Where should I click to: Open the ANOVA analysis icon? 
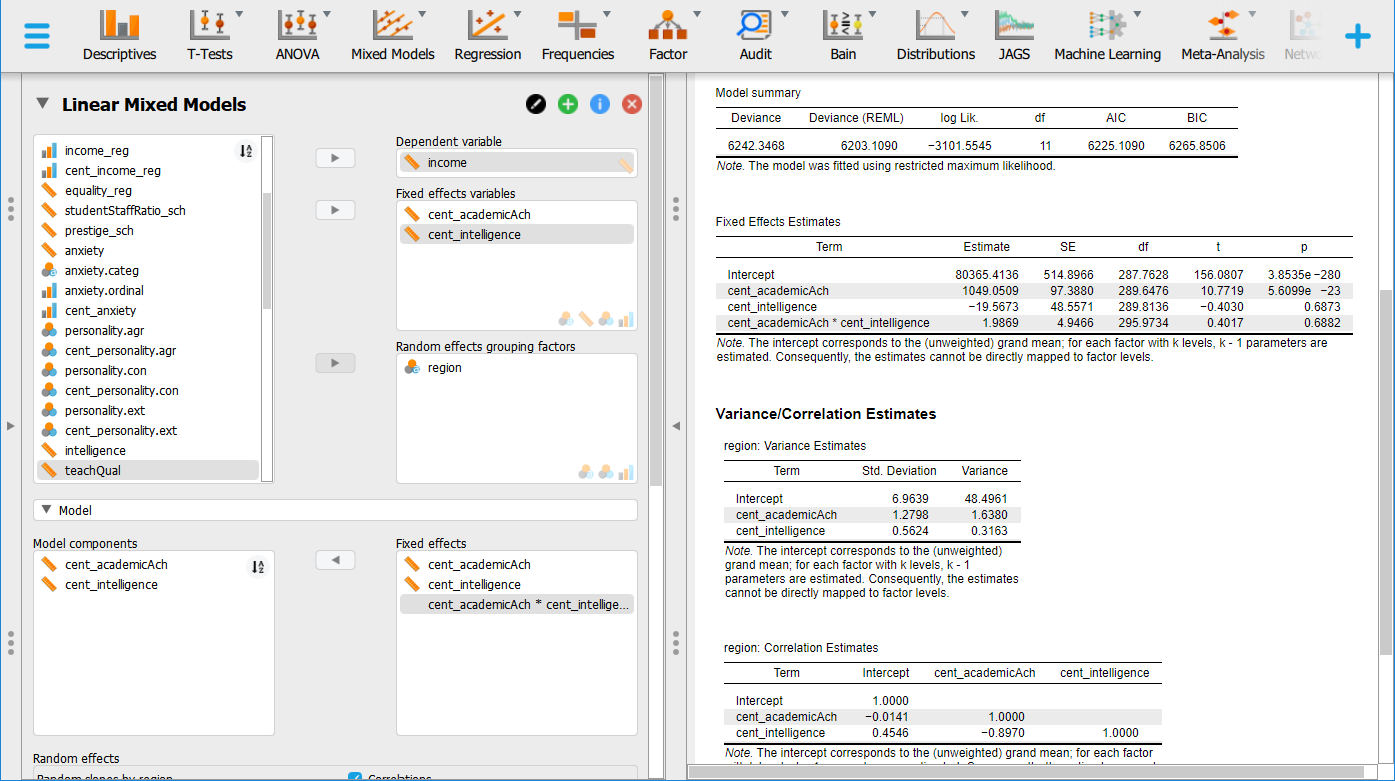coord(297,27)
